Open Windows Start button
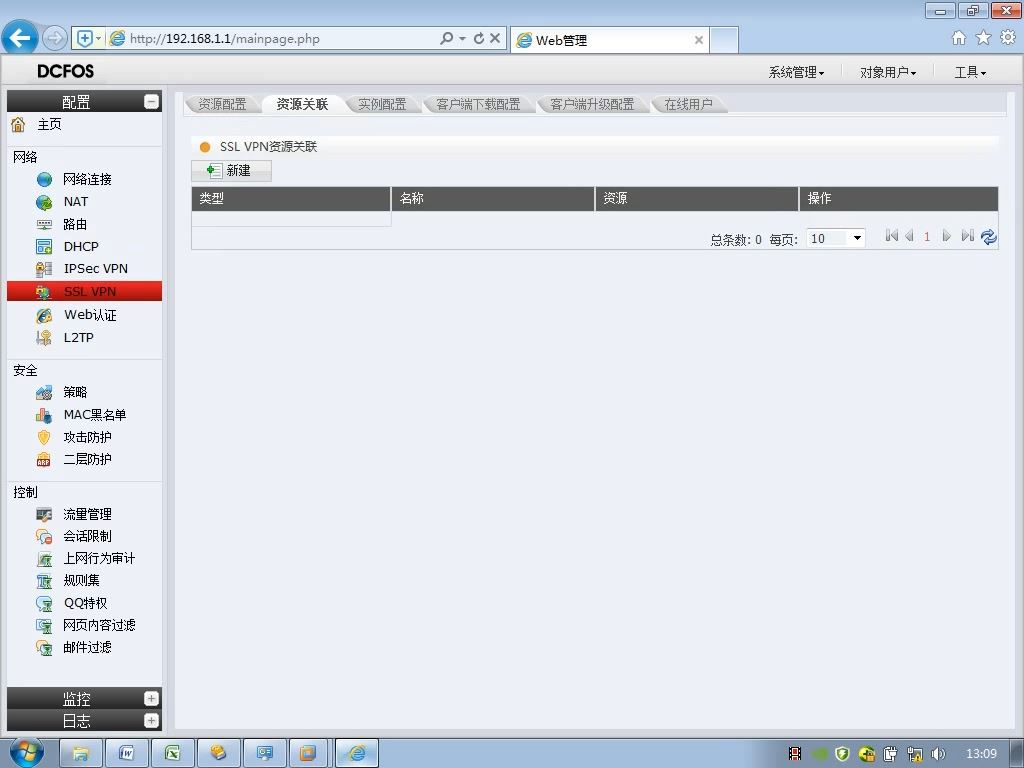Image resolution: width=1024 pixels, height=768 pixels. click(26, 753)
